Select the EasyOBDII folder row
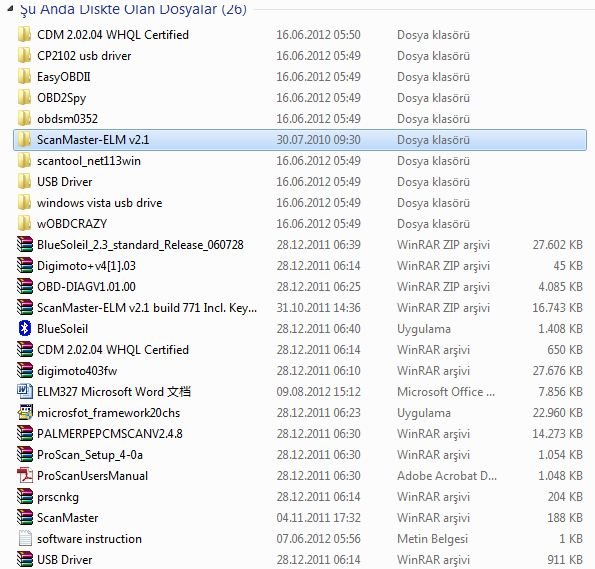Image resolution: width=595 pixels, height=569 pixels. tap(300, 77)
